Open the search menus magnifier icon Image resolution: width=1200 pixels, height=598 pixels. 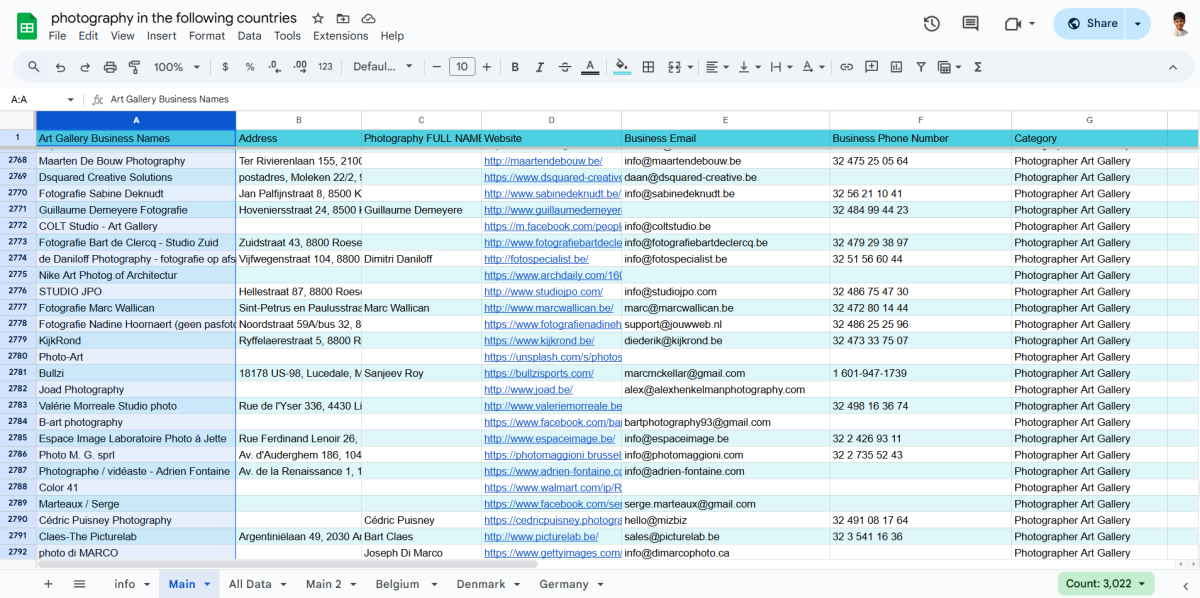tap(34, 67)
